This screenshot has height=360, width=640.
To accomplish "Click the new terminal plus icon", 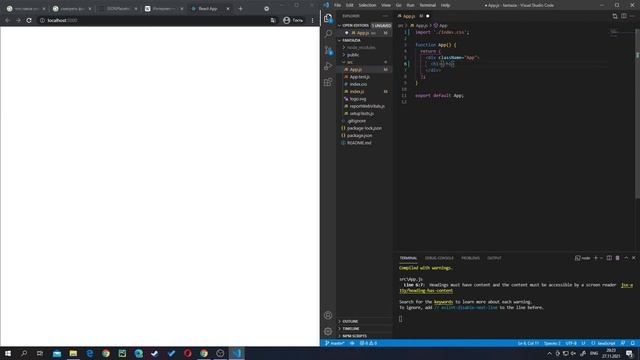I will pyautogui.click(x=596, y=258).
